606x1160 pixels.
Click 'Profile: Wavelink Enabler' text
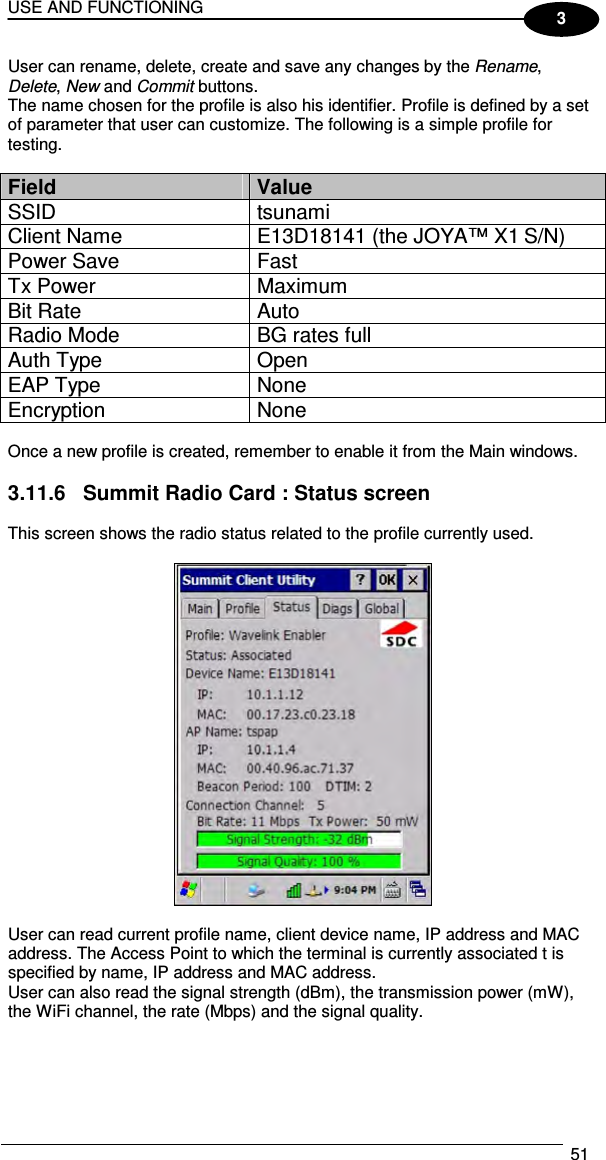click(x=255, y=635)
